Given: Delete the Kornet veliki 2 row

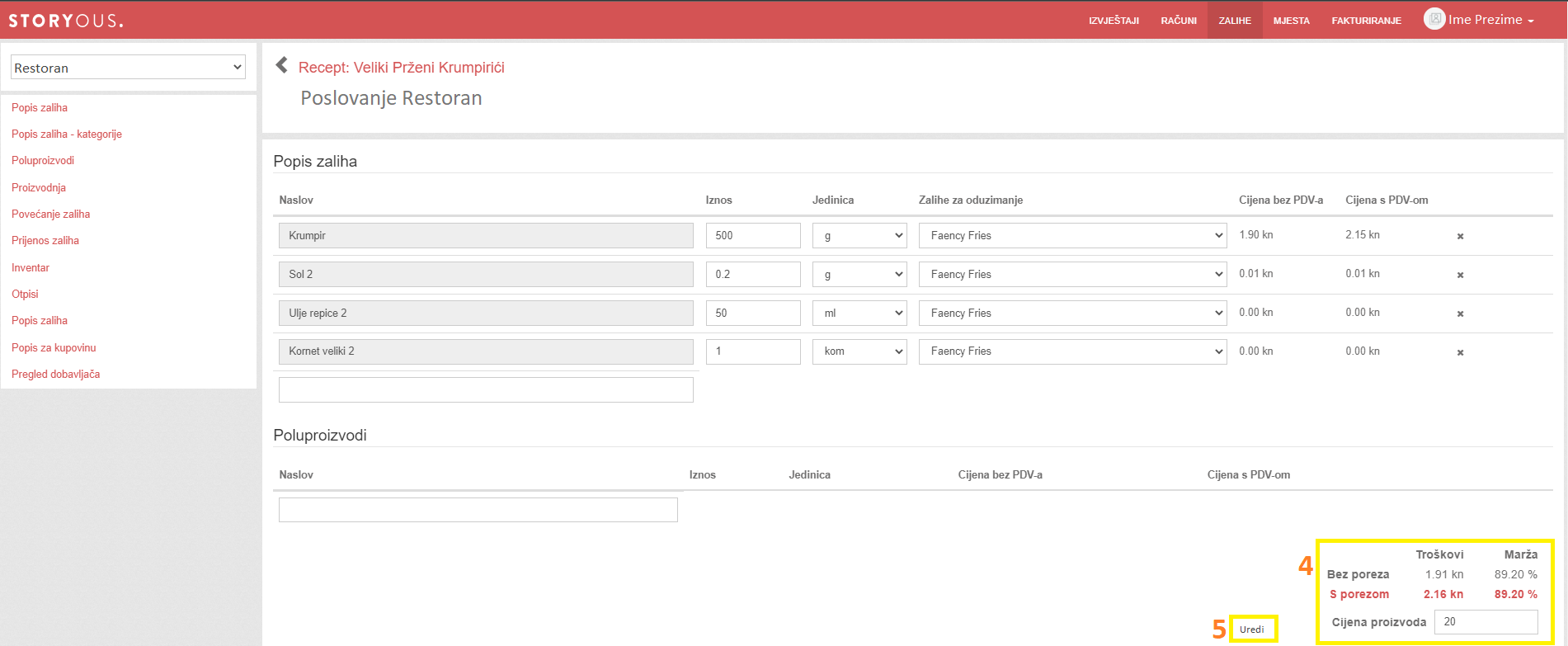Looking at the screenshot, I should pyautogui.click(x=1460, y=352).
